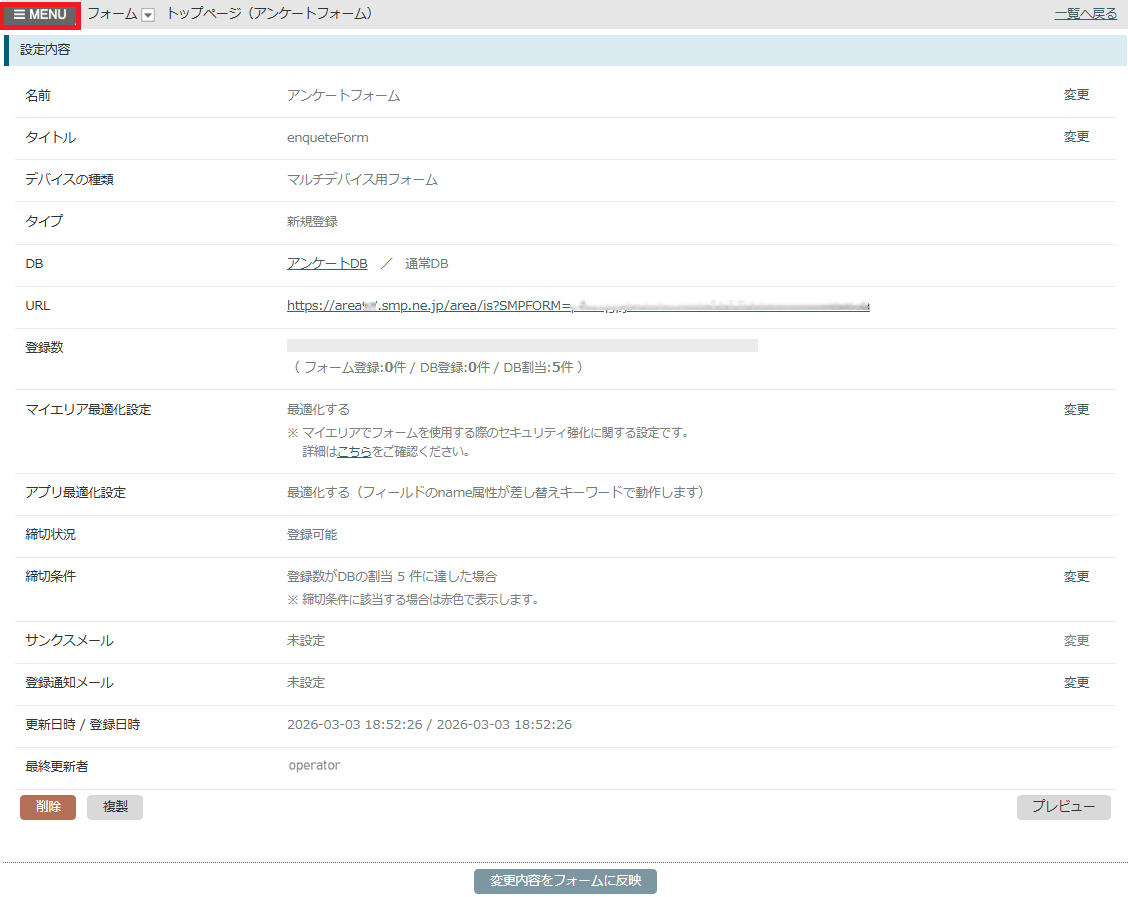Click the 設定内容 section header
Screen dimensions: 1128x897
[45, 49]
